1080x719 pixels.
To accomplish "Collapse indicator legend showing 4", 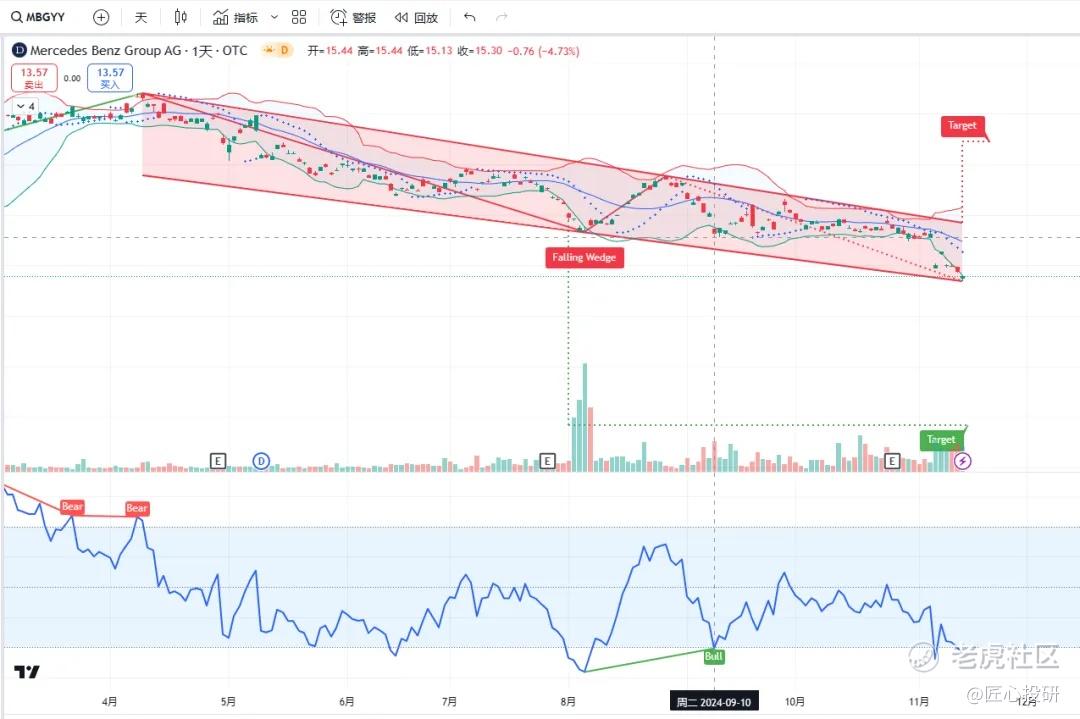I will (25, 106).
